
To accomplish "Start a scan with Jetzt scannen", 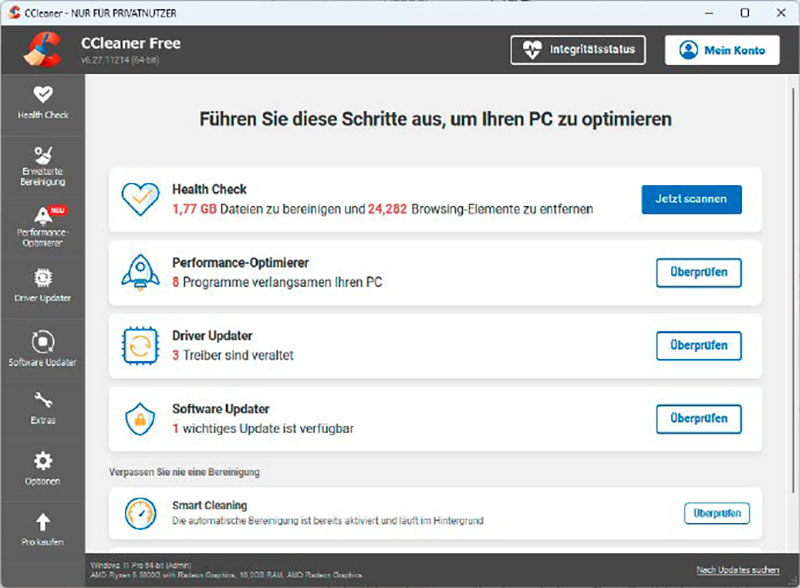I will pos(692,199).
